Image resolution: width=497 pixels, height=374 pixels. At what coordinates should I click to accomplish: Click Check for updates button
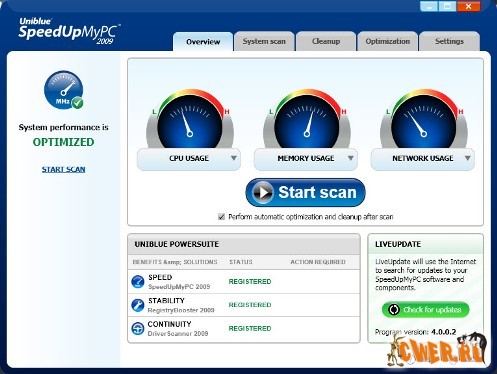(x=425, y=310)
